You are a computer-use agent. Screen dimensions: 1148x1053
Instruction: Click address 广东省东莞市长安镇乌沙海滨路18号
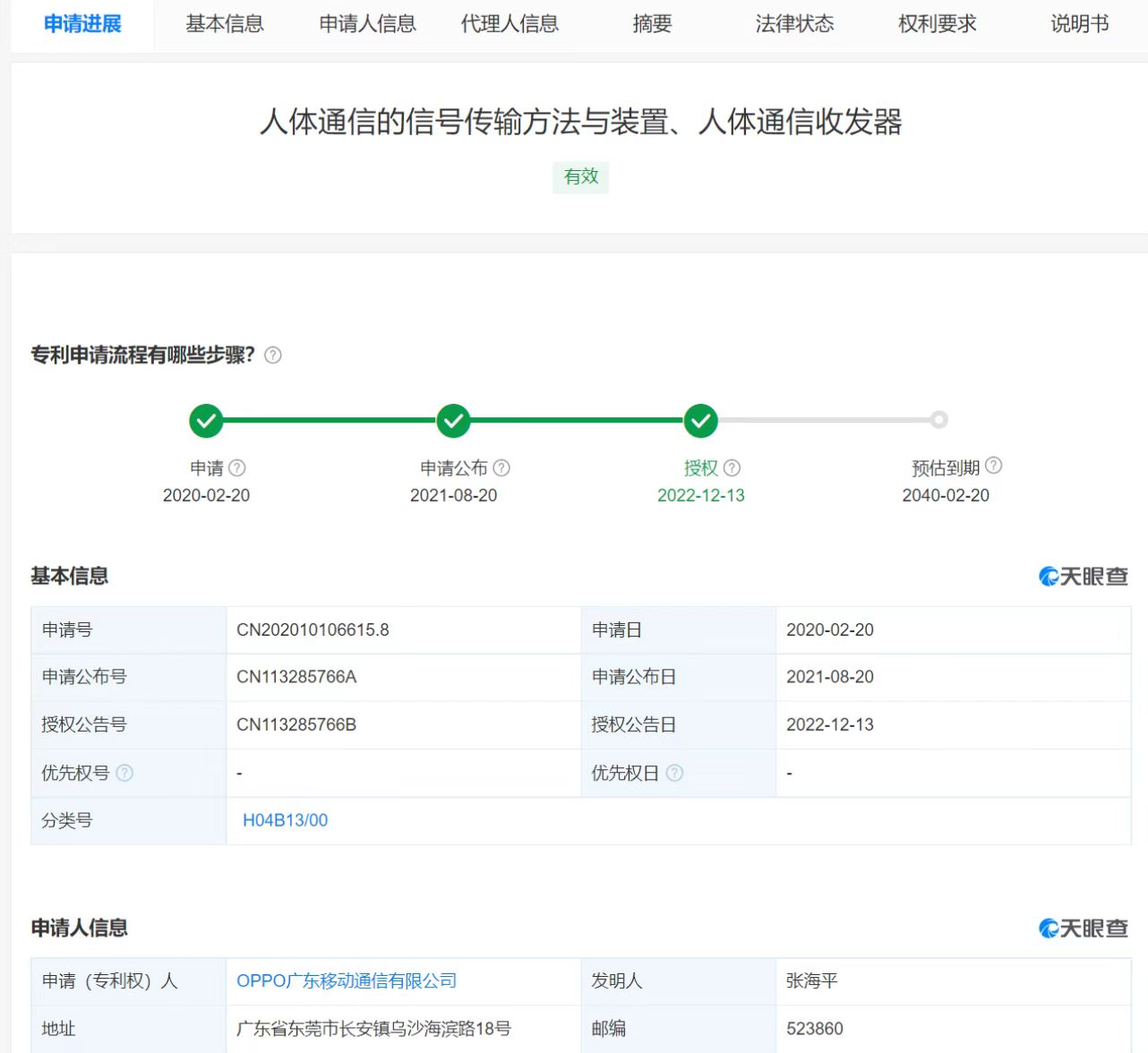pyautogui.click(x=373, y=1028)
